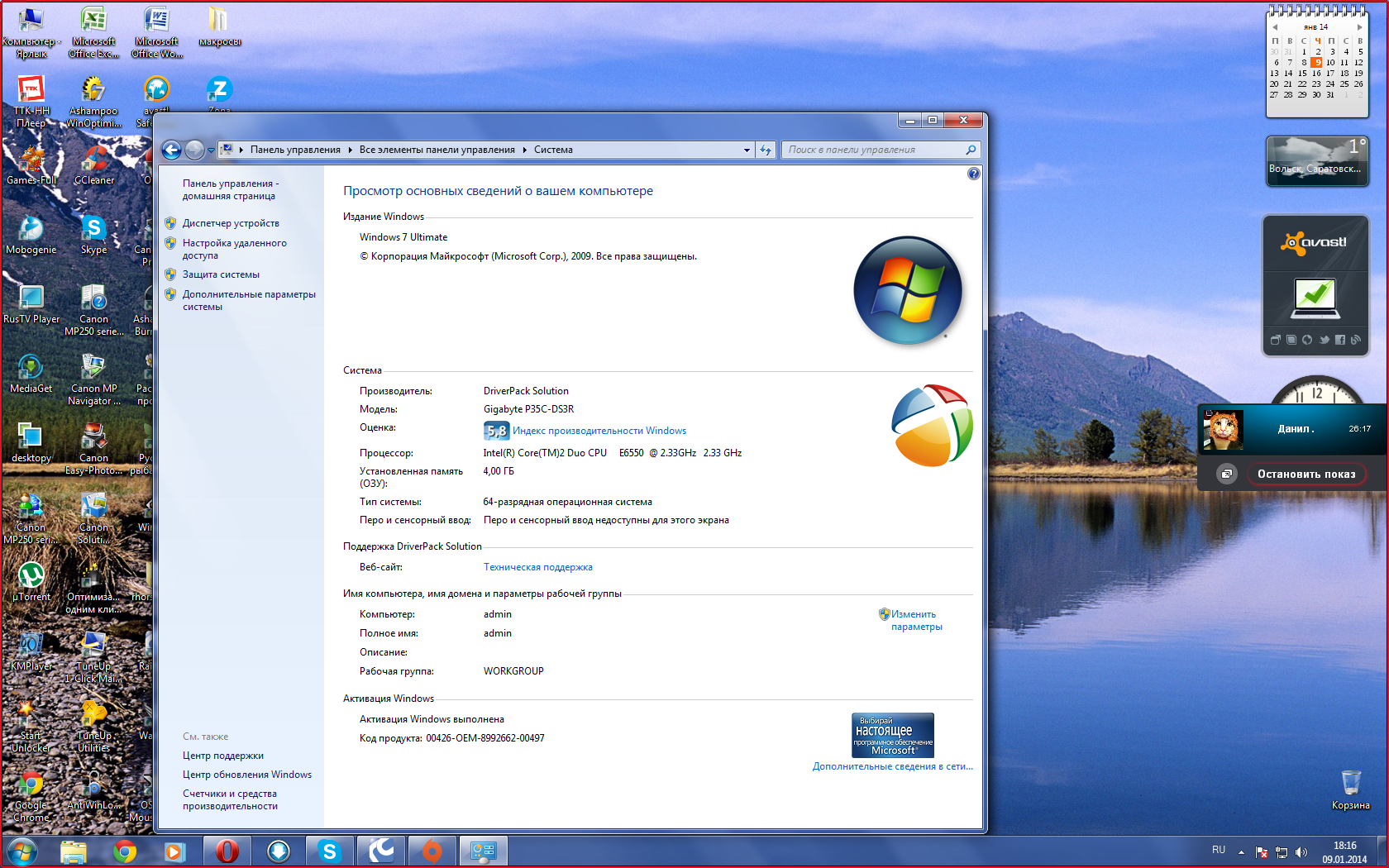Expand the address bar history dropdown
This screenshot has width=1389, height=868.
click(747, 150)
